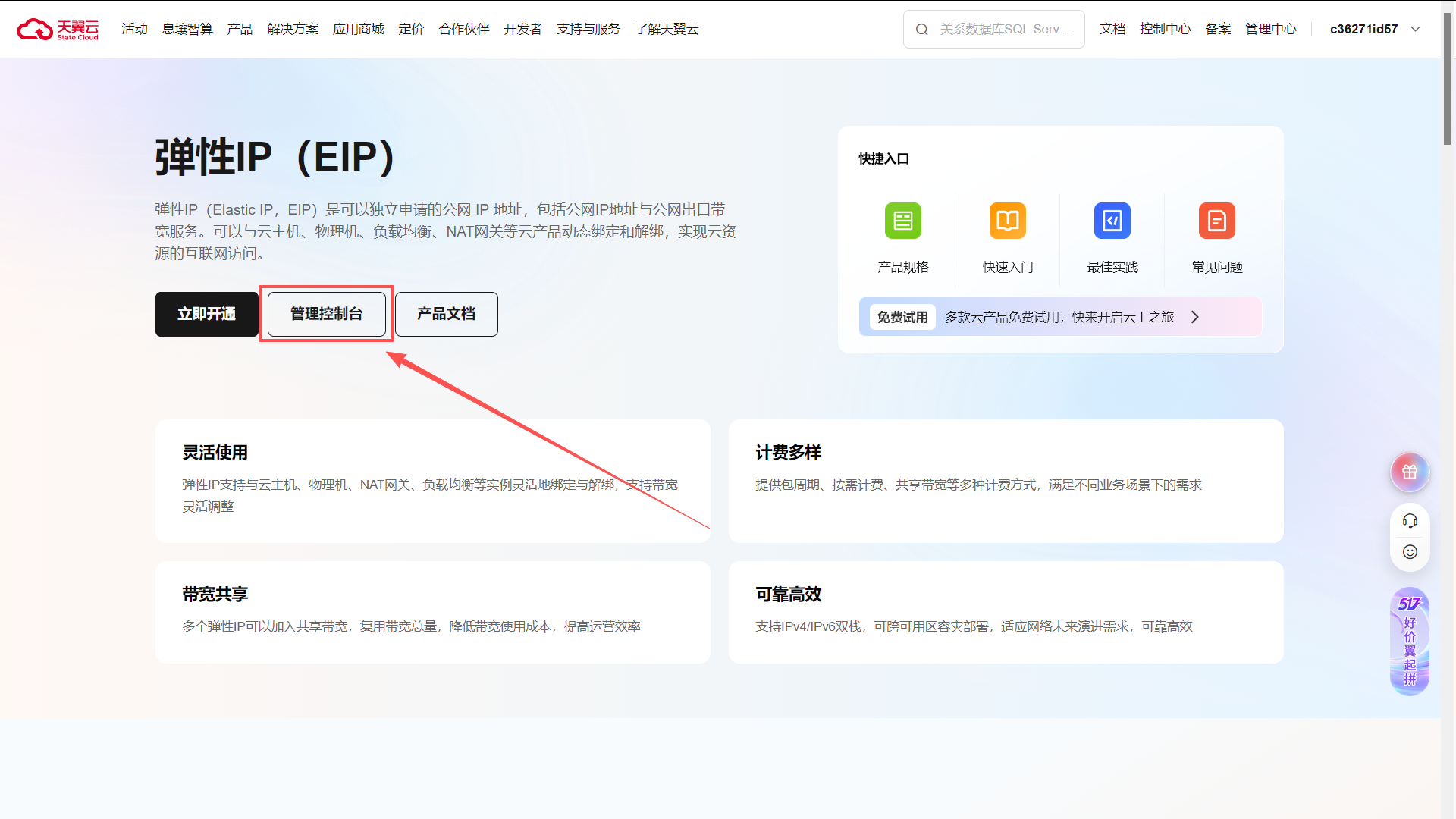Open the 活动 menu
1456x819 pixels.
click(134, 29)
